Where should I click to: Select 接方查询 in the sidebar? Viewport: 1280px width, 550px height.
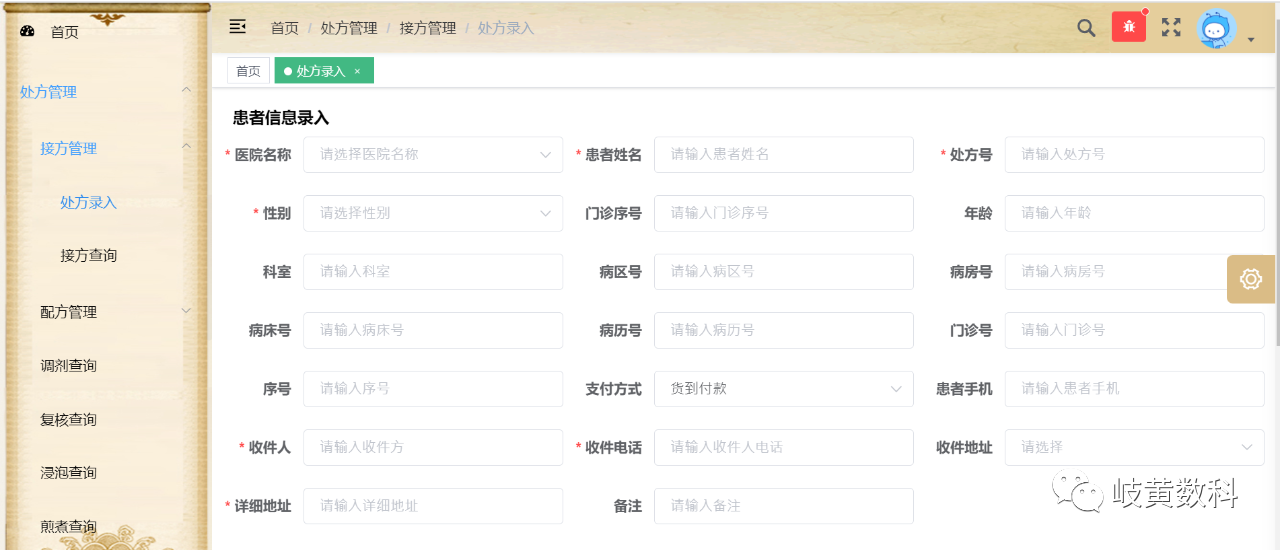click(x=88, y=255)
